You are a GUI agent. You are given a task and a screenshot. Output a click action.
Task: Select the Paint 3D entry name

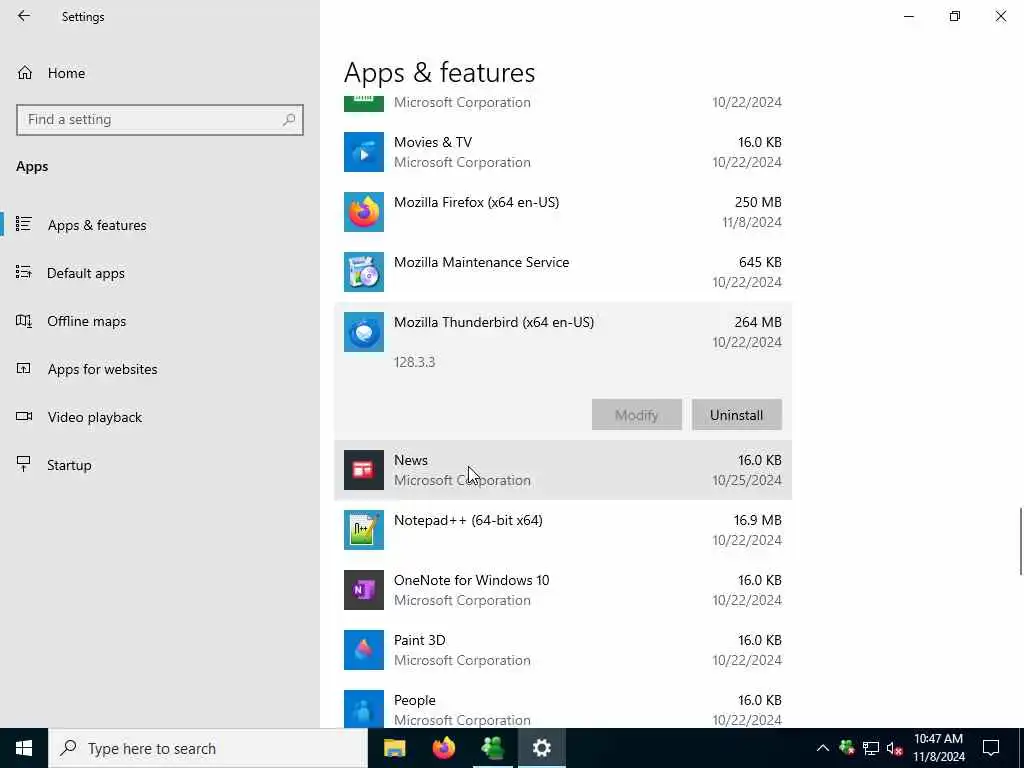pyautogui.click(x=419, y=640)
